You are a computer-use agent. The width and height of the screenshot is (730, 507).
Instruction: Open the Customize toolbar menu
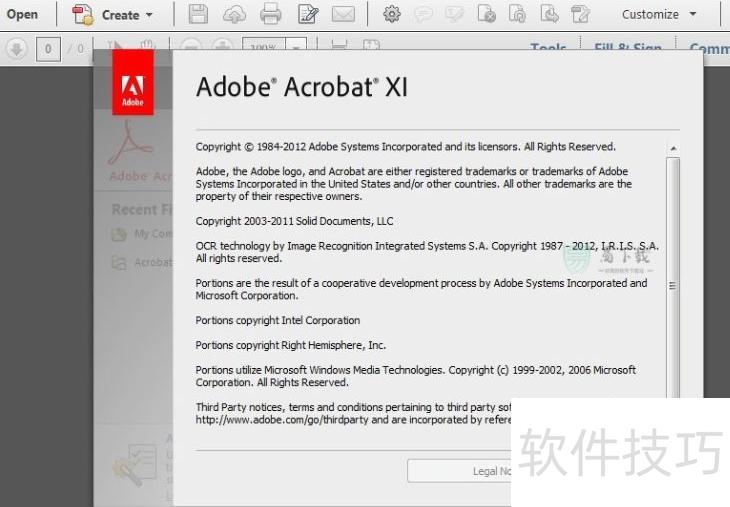(x=659, y=14)
